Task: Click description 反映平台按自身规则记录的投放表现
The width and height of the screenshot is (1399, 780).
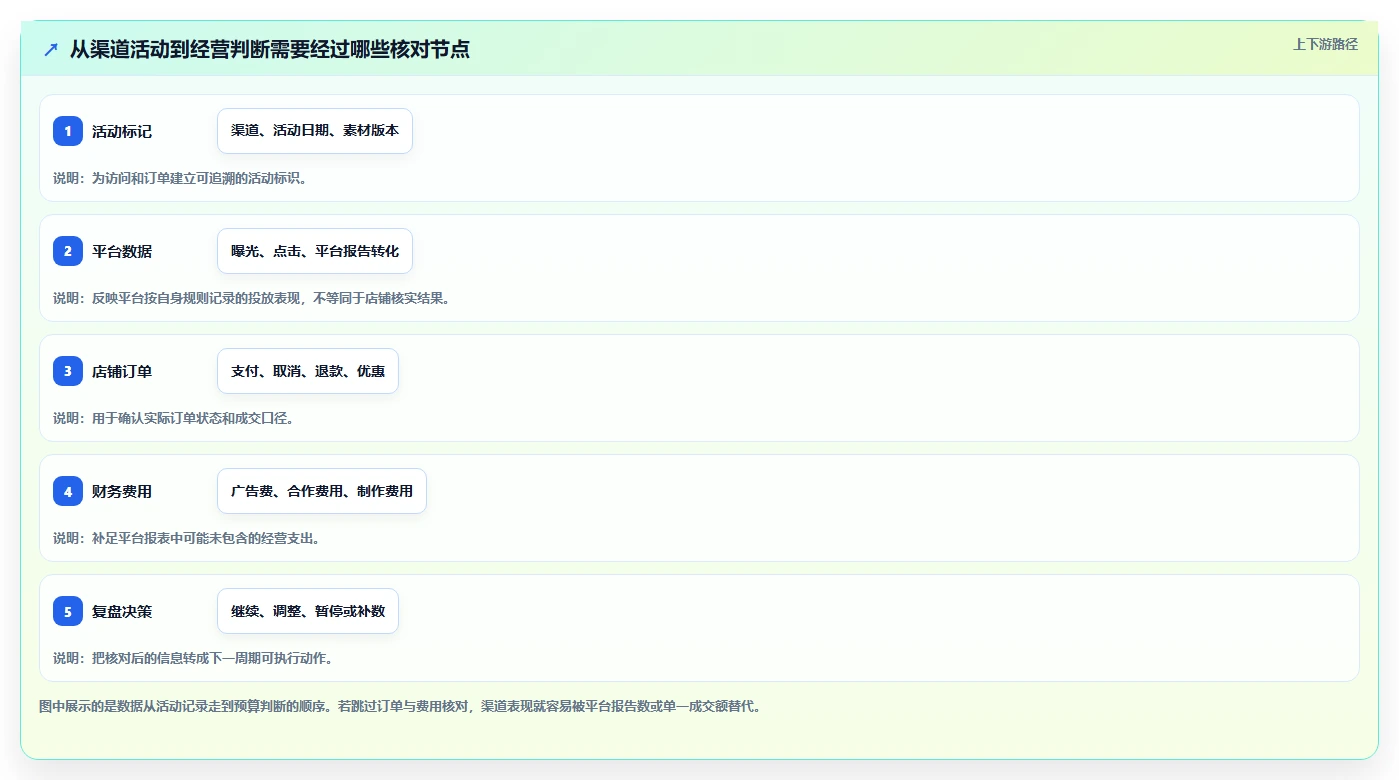Action: [x=251, y=298]
